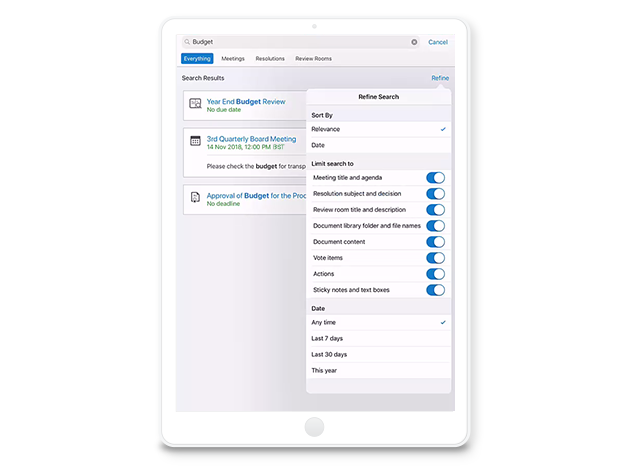This screenshot has width=630, height=470.
Task: Click the 'Sort By' heading
Action: (322, 115)
